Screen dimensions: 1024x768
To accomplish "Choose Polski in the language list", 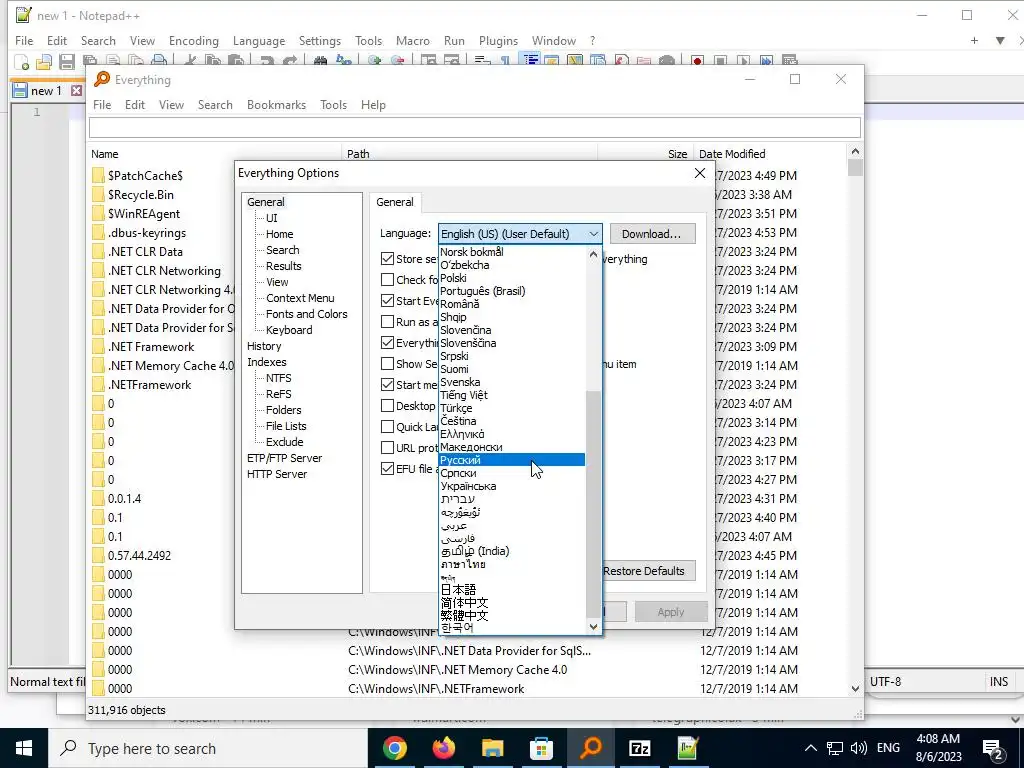I will (512, 278).
